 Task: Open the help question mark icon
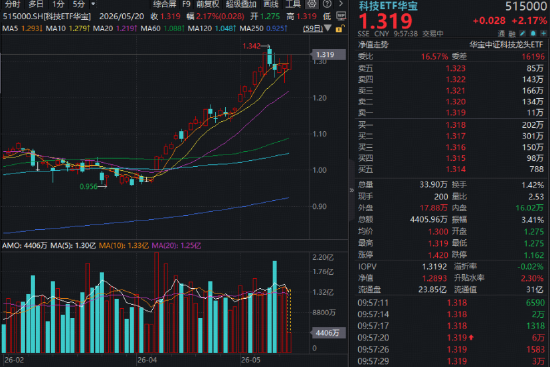[x=327, y=4]
